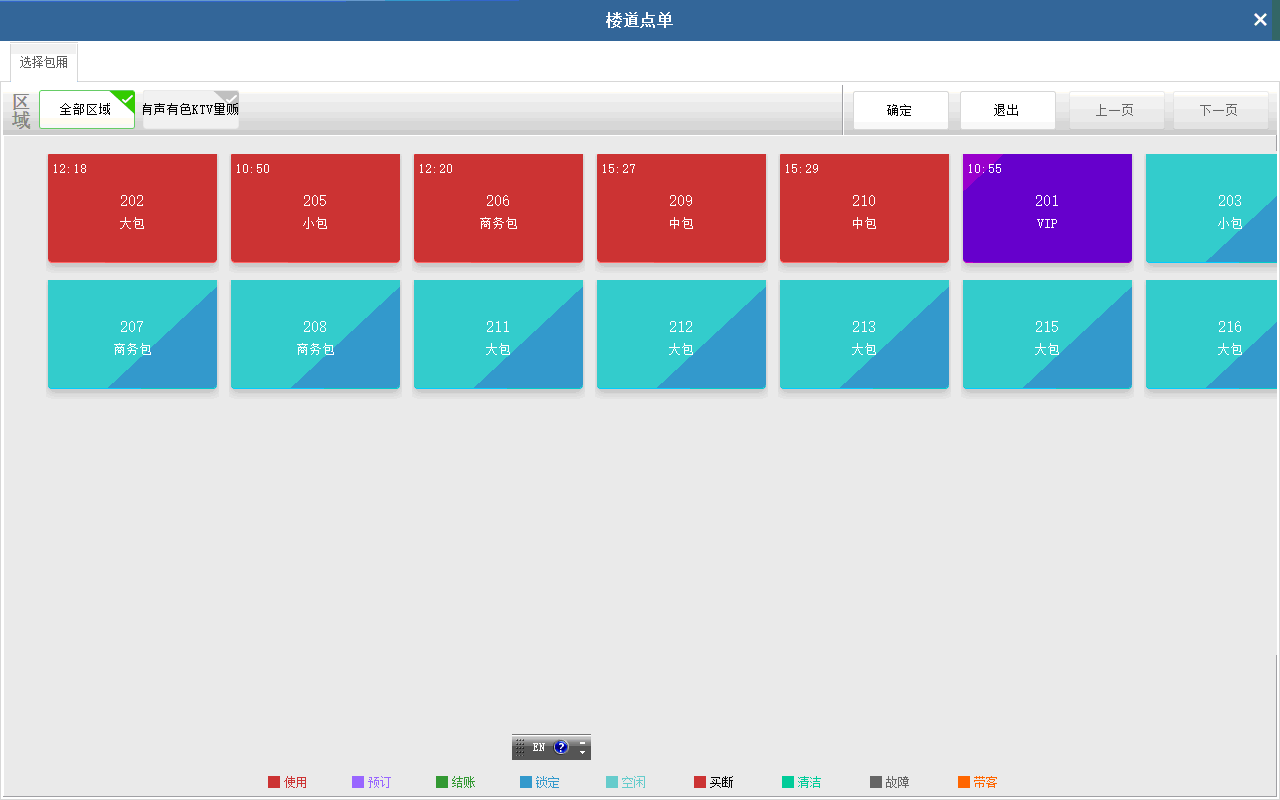Go to previous page with 上一页
The height and width of the screenshot is (800, 1280).
(1116, 110)
